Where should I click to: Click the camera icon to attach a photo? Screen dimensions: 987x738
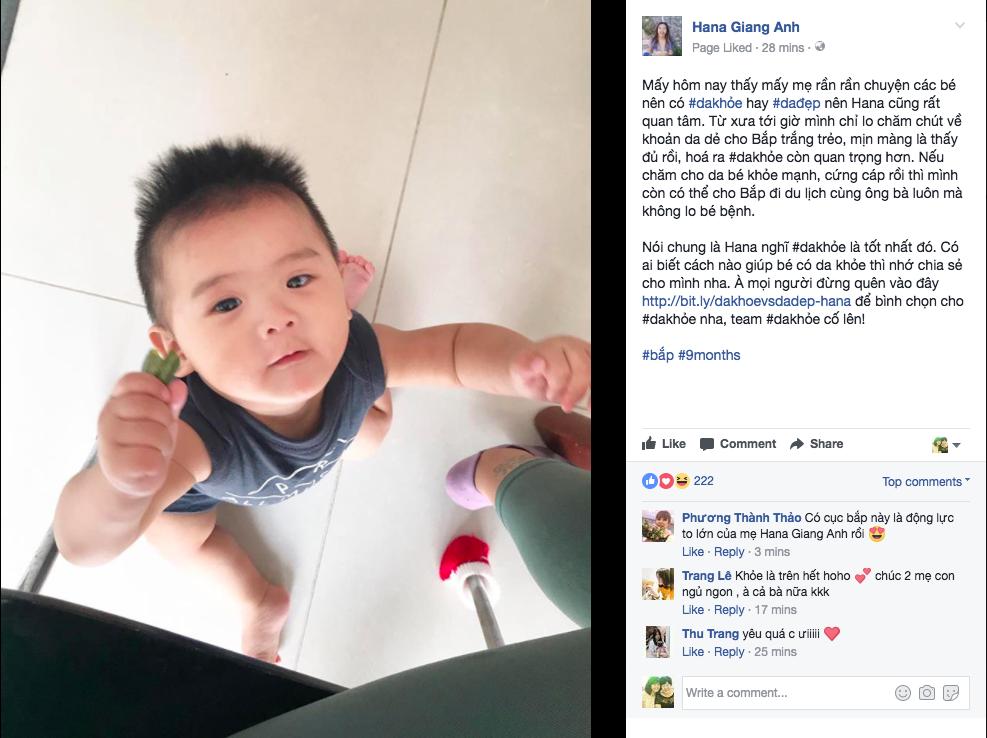click(x=927, y=693)
